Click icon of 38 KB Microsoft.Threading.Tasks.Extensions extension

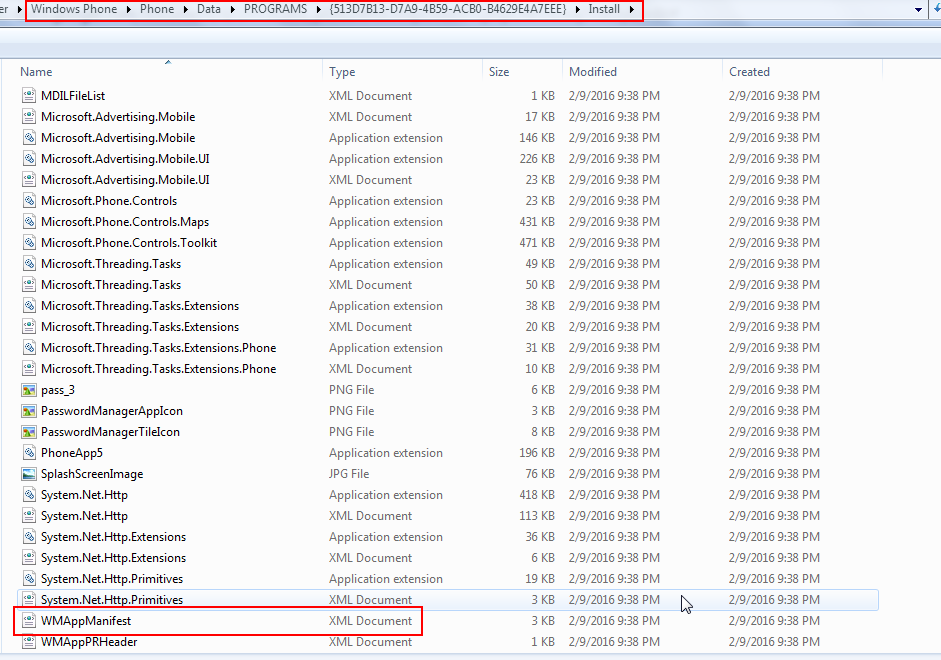29,306
